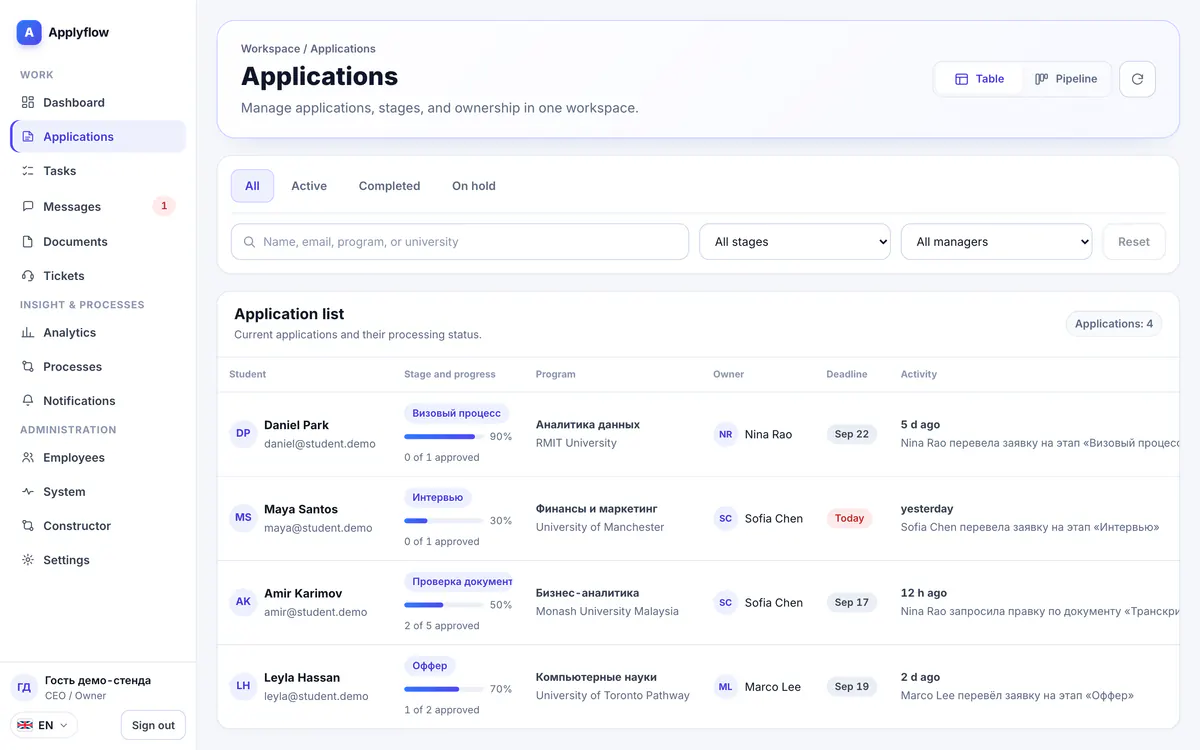This screenshot has height=750, width=1200.
Task: Open the All stages dropdown
Action: pyautogui.click(x=795, y=242)
